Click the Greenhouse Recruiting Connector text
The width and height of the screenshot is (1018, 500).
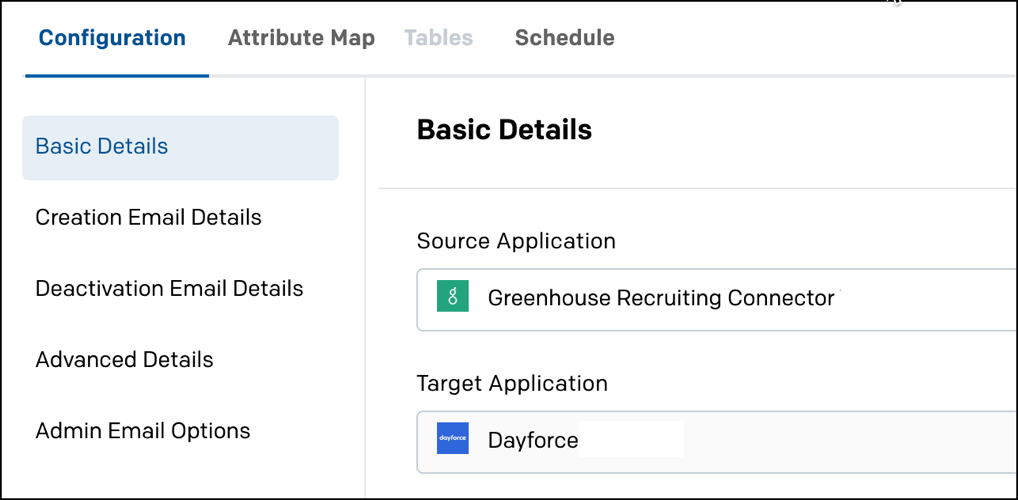661,298
